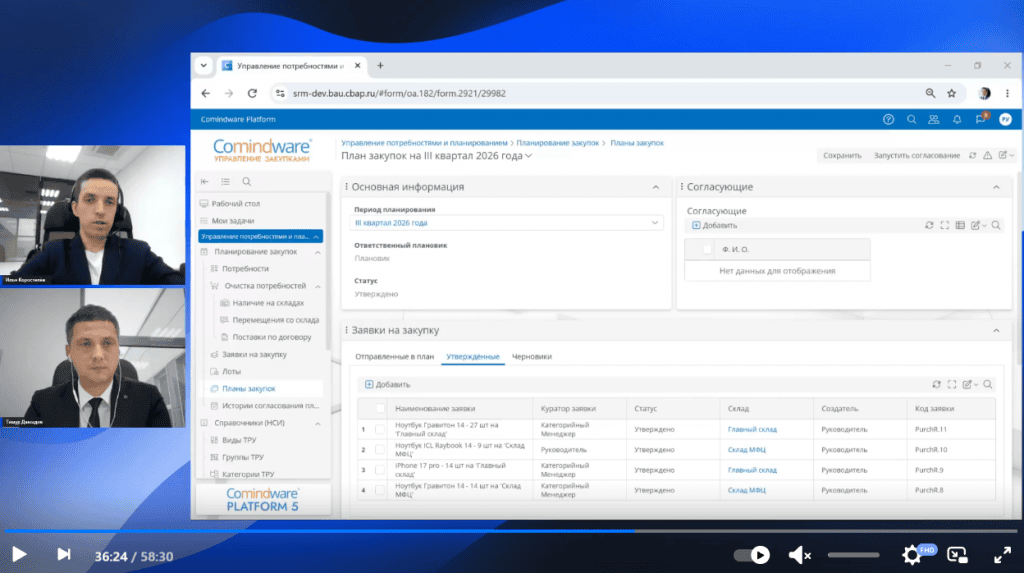Open the Chrome profile avatar
This screenshot has height=573, width=1024.
[984, 93]
